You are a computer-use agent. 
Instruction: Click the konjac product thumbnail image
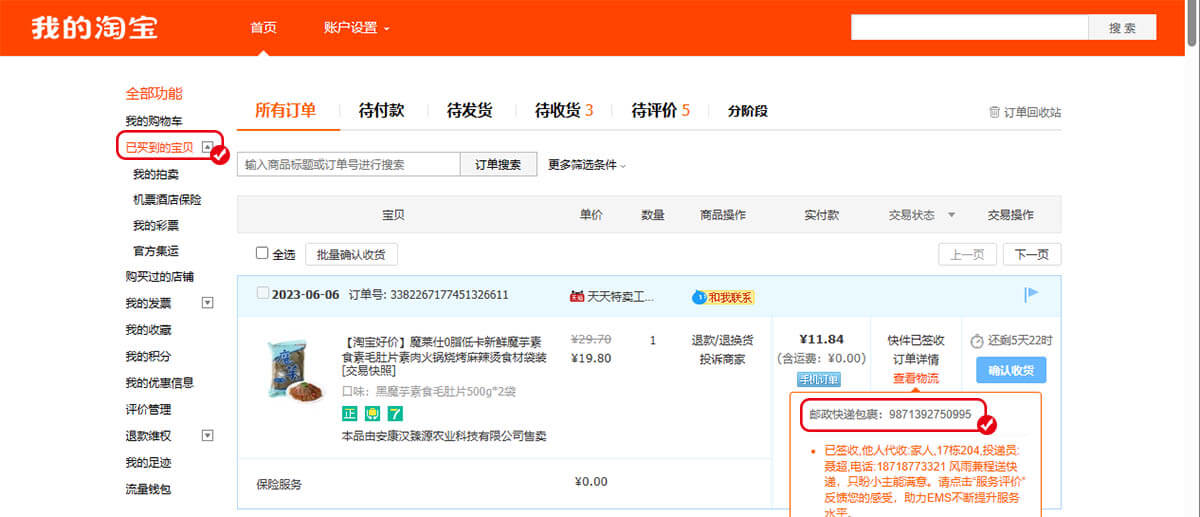[294, 372]
